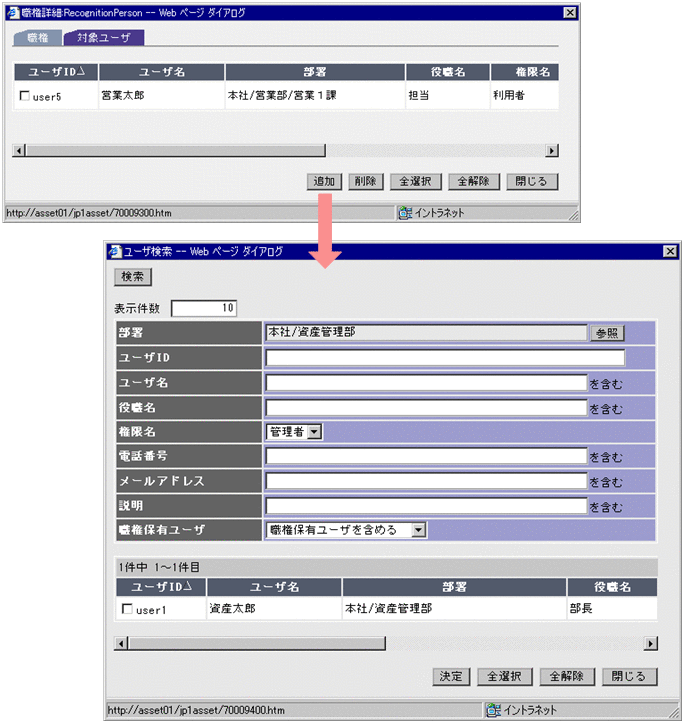Switch to the 職権 tab
685x725 pixels.
[38, 38]
